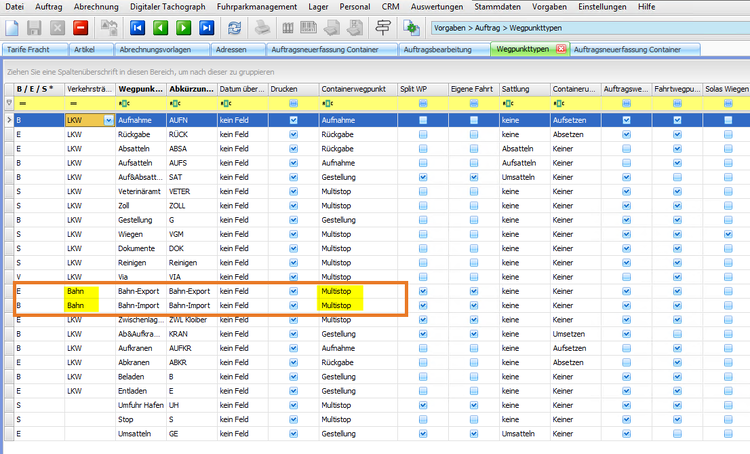Screen dimensions: 750x454
Task: Go to the next record
Action: tap(183, 27)
